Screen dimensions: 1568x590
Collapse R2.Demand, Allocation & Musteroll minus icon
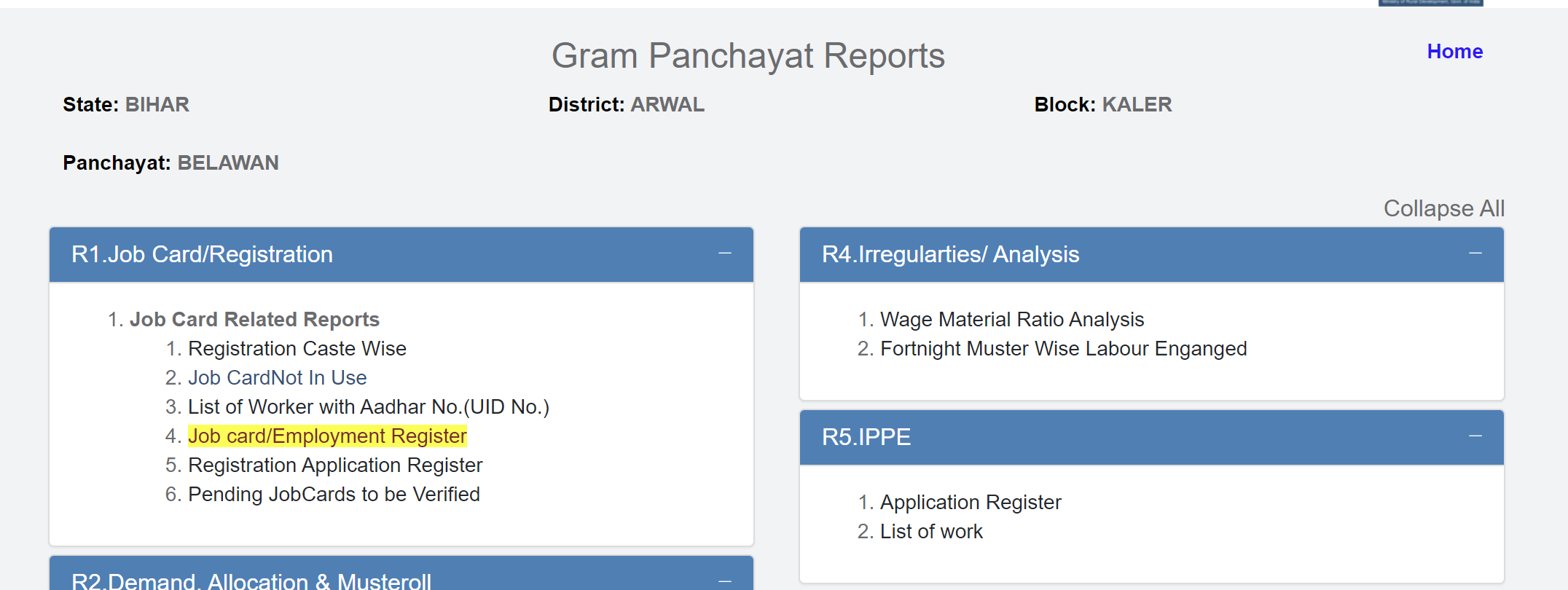pos(724,581)
